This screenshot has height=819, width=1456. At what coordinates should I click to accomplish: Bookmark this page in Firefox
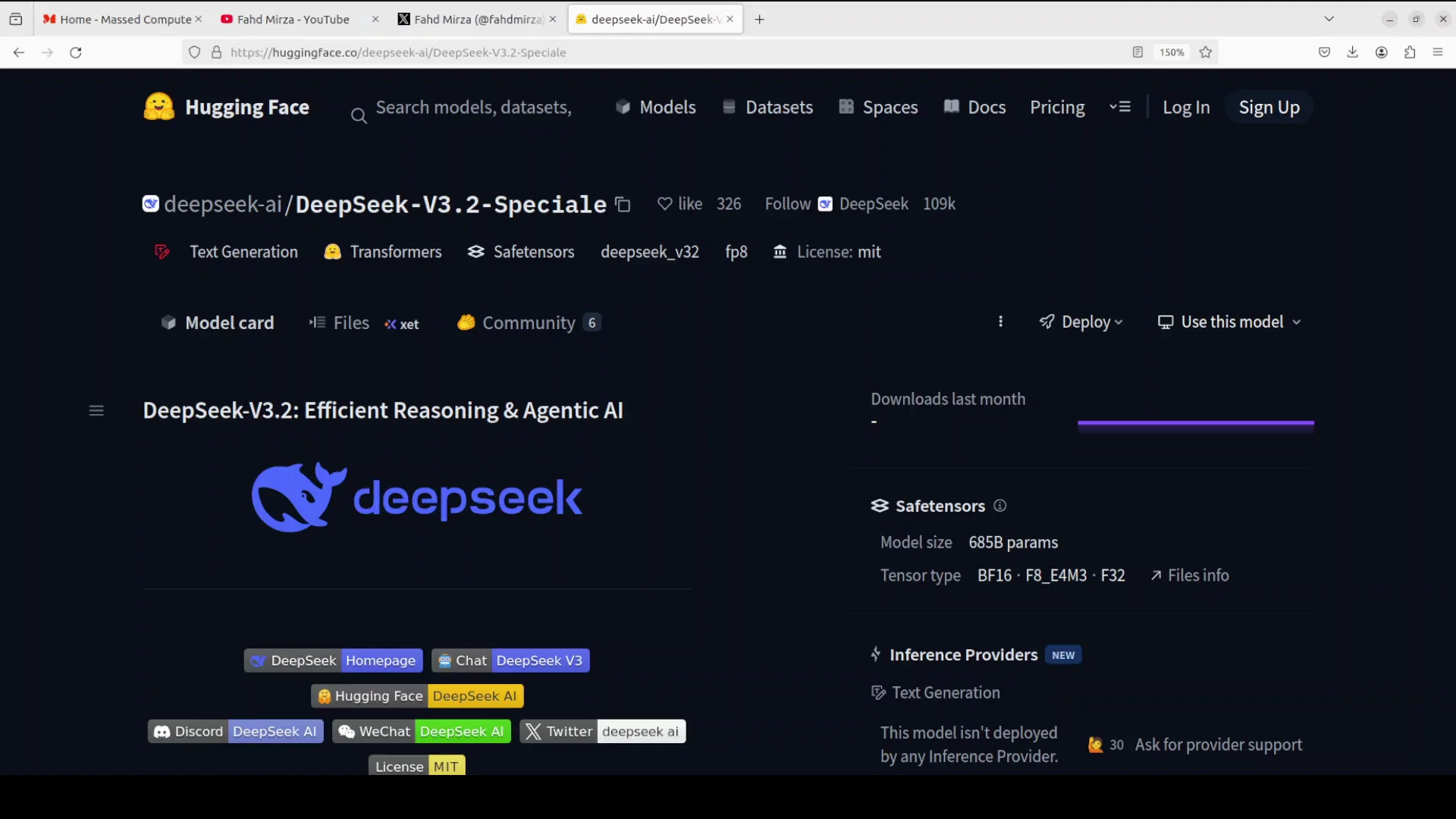point(1205,52)
